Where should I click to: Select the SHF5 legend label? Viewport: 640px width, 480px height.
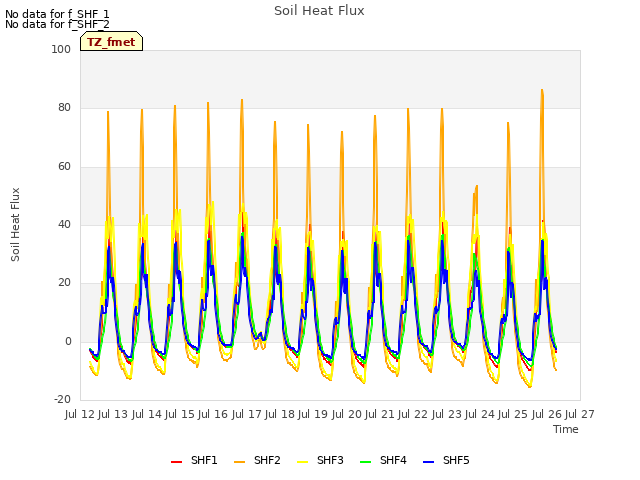(456, 460)
